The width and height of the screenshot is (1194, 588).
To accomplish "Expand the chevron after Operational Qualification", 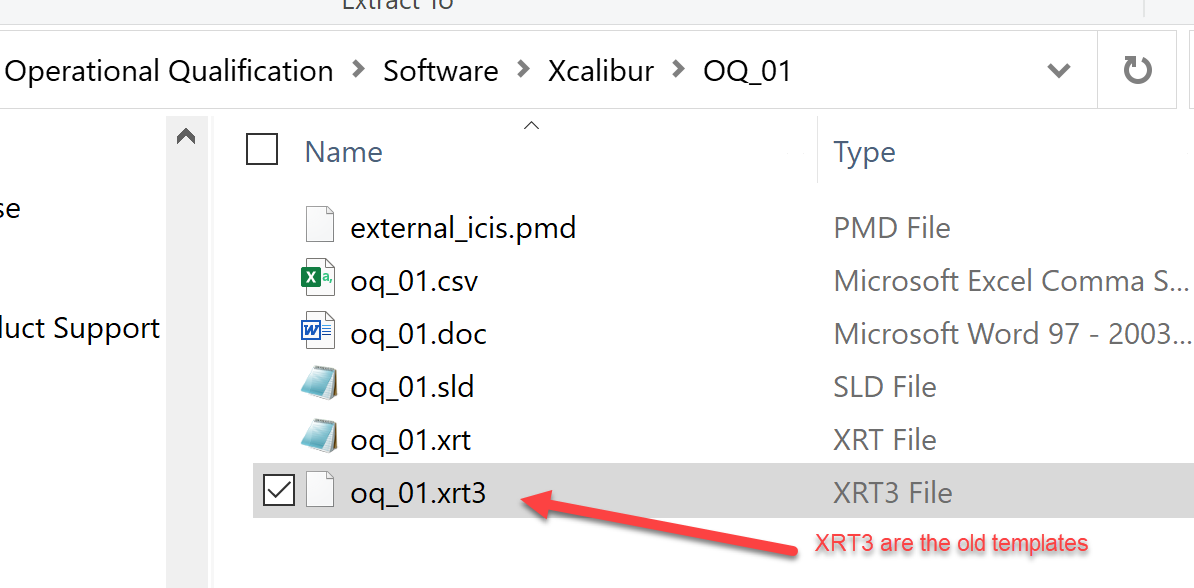I will (x=359, y=71).
